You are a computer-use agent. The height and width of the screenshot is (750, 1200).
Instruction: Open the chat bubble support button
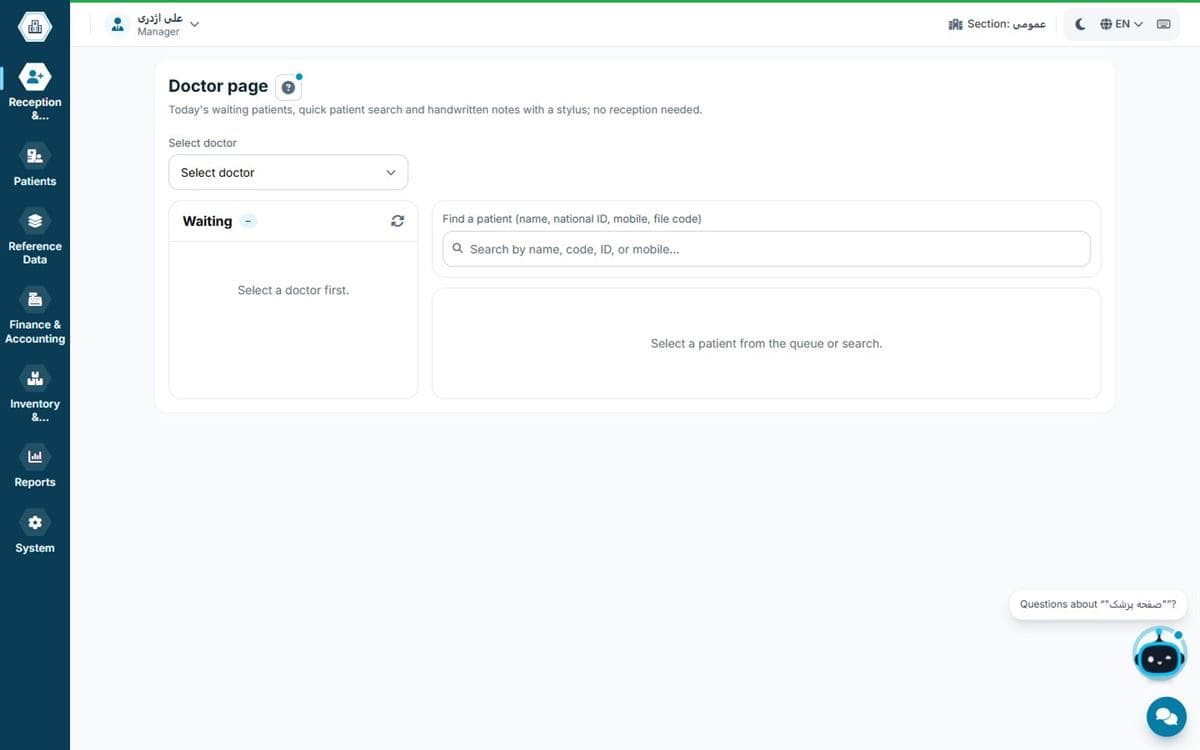(1165, 716)
